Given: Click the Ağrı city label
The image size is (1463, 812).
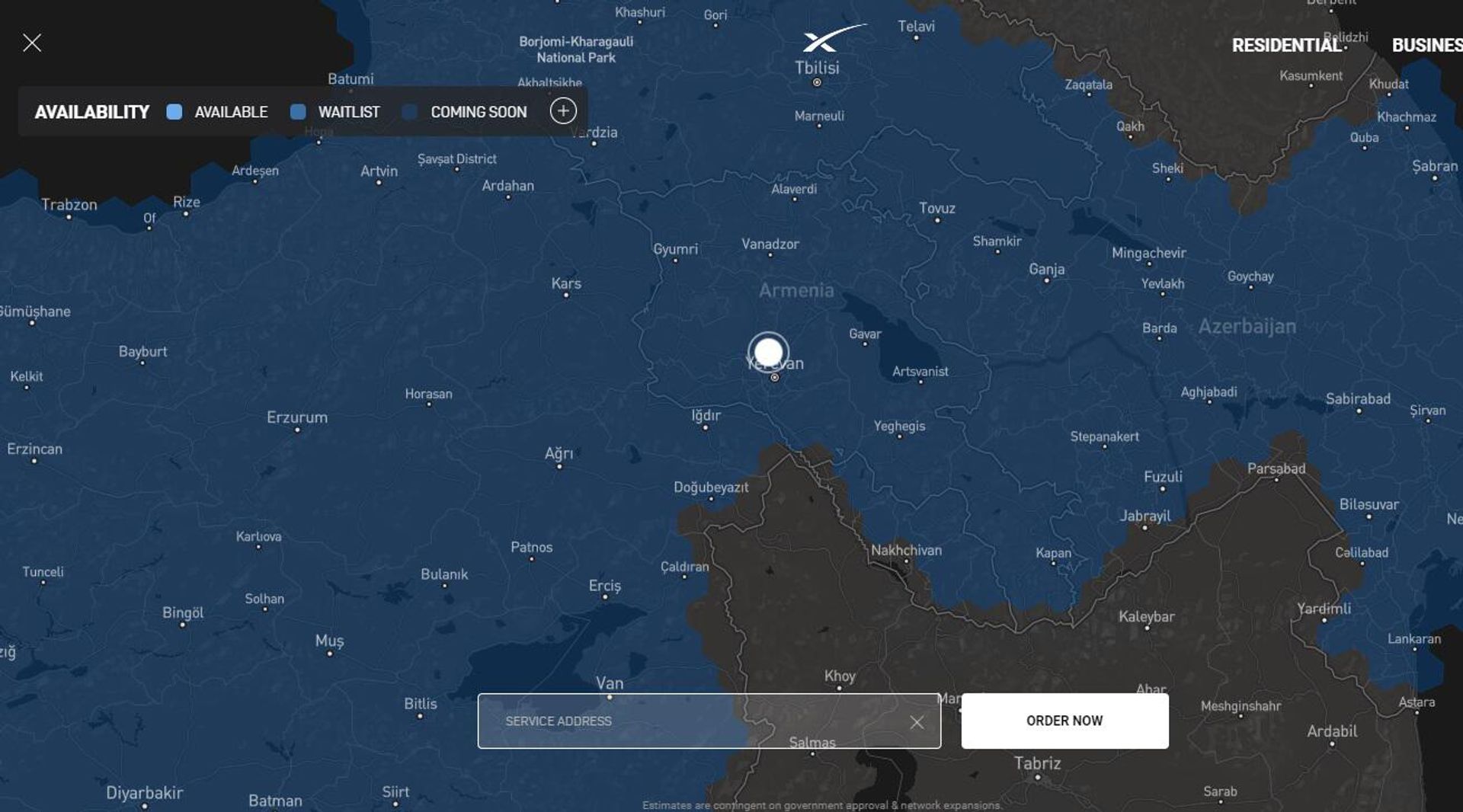Looking at the screenshot, I should pyautogui.click(x=559, y=453).
